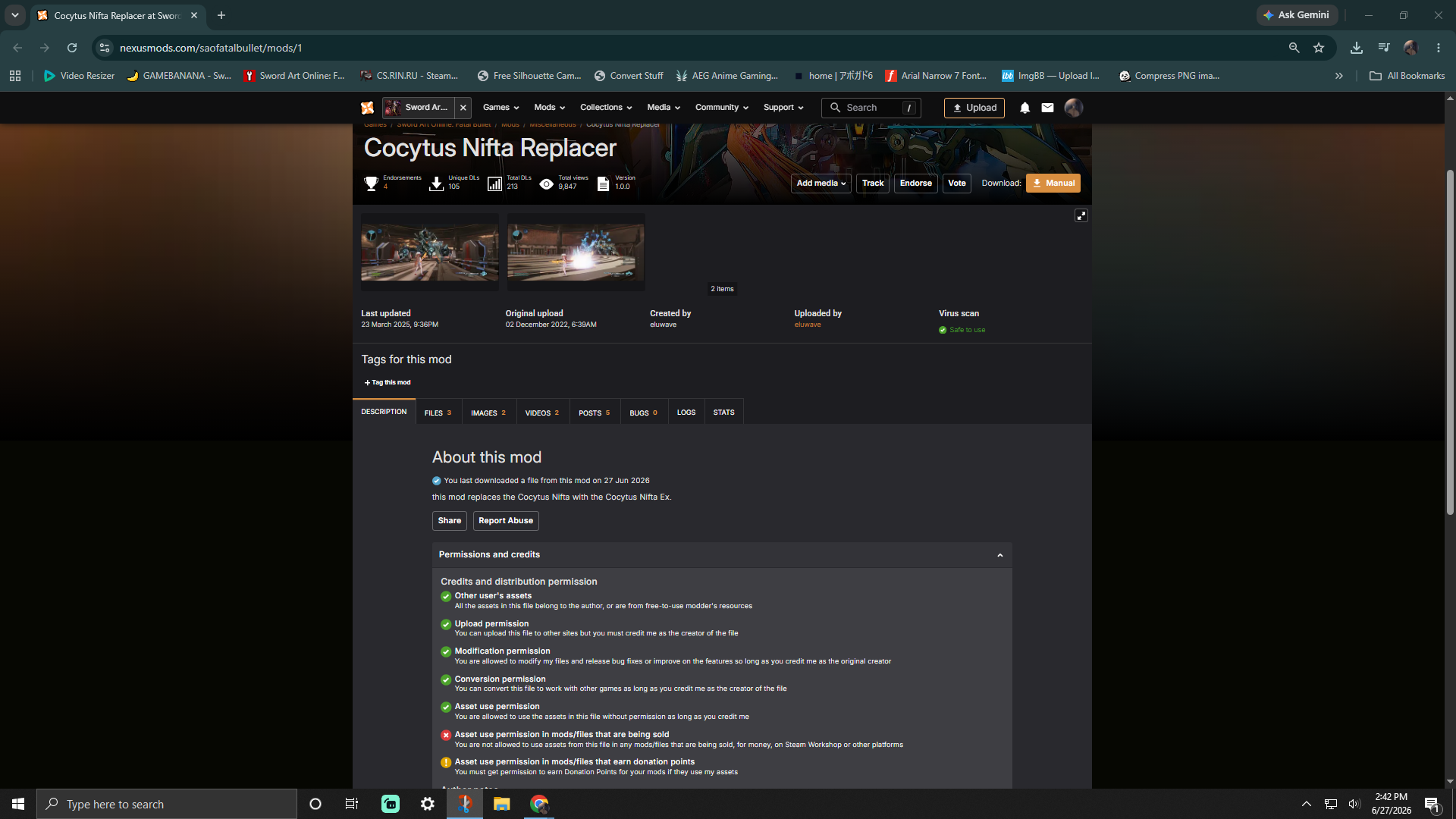The width and height of the screenshot is (1456, 819).
Task: Click the Report Abuse button
Action: click(x=506, y=521)
